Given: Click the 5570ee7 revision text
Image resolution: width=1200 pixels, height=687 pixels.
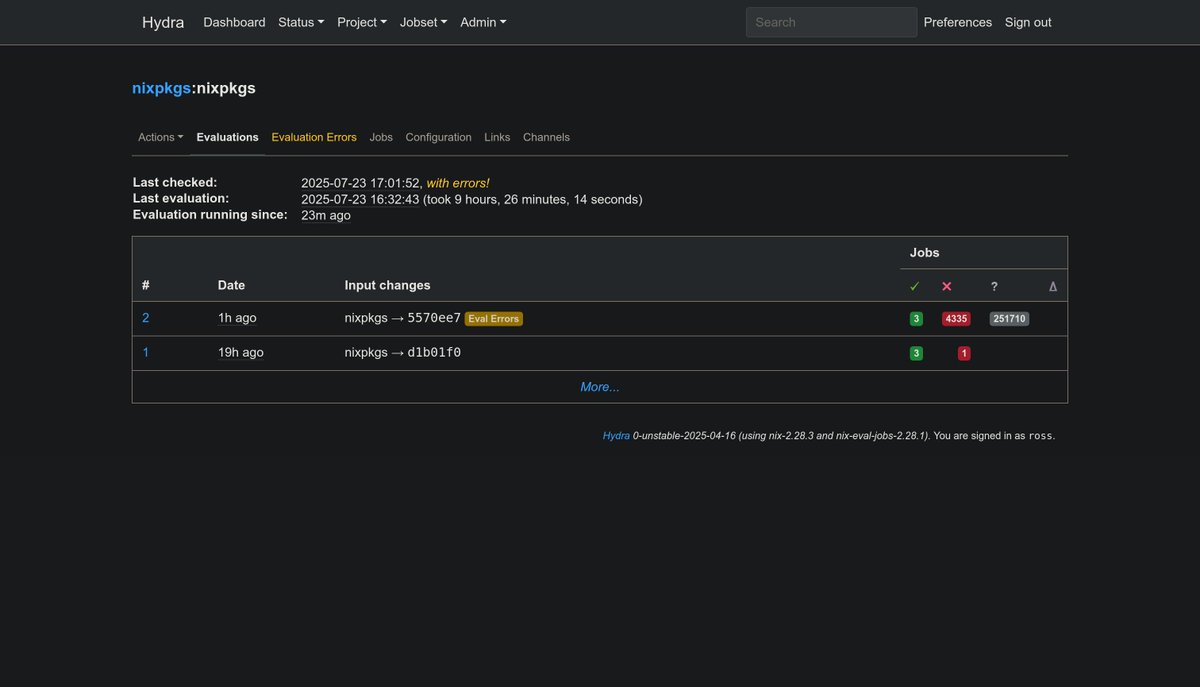Looking at the screenshot, I should (434, 318).
